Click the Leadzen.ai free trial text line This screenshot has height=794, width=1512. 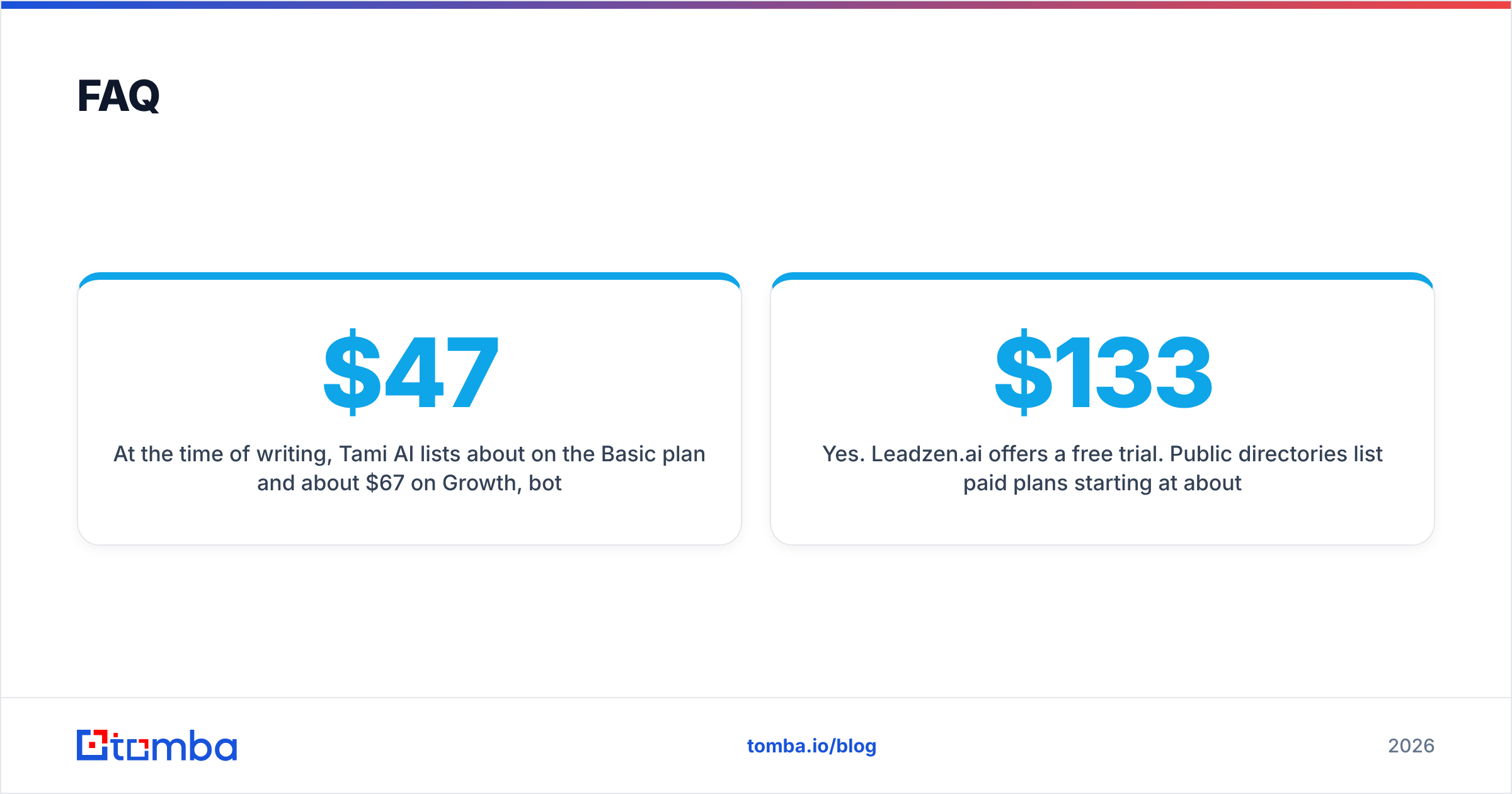pos(1102,454)
